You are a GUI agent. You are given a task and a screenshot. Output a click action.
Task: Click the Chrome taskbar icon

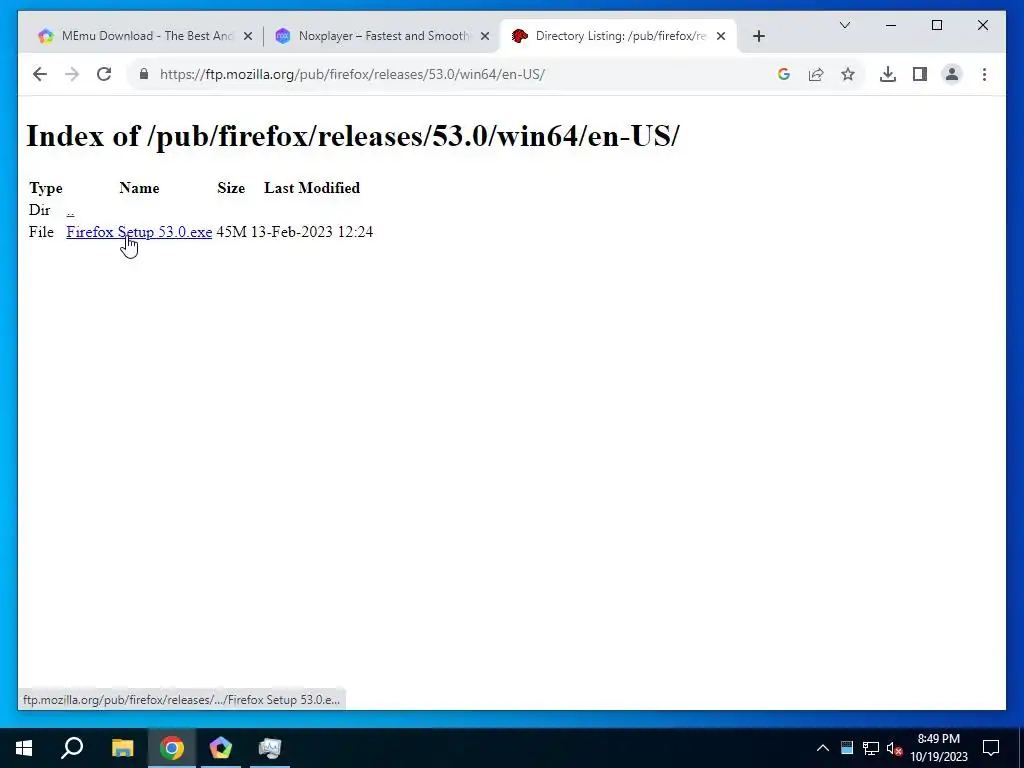[172, 748]
